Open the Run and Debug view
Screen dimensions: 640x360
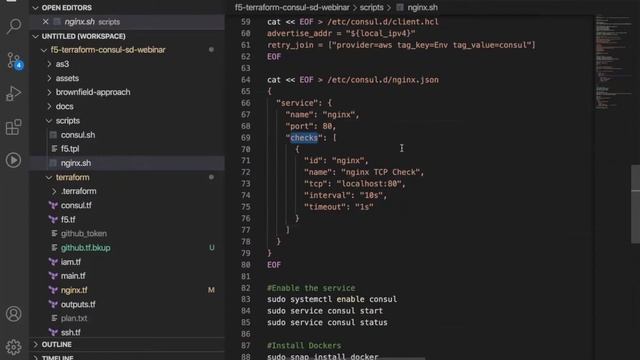pos(13,93)
